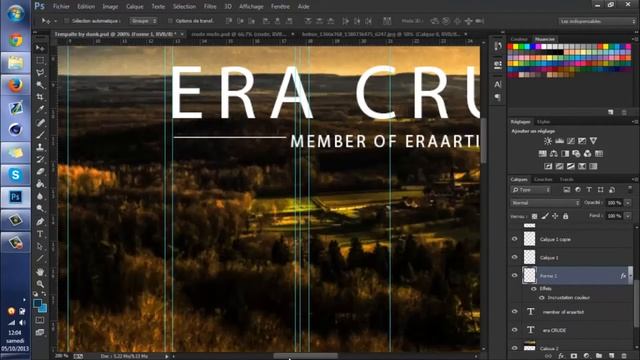Select the Blur tool
This screenshot has height=360, width=640.
pyautogui.click(x=40, y=196)
